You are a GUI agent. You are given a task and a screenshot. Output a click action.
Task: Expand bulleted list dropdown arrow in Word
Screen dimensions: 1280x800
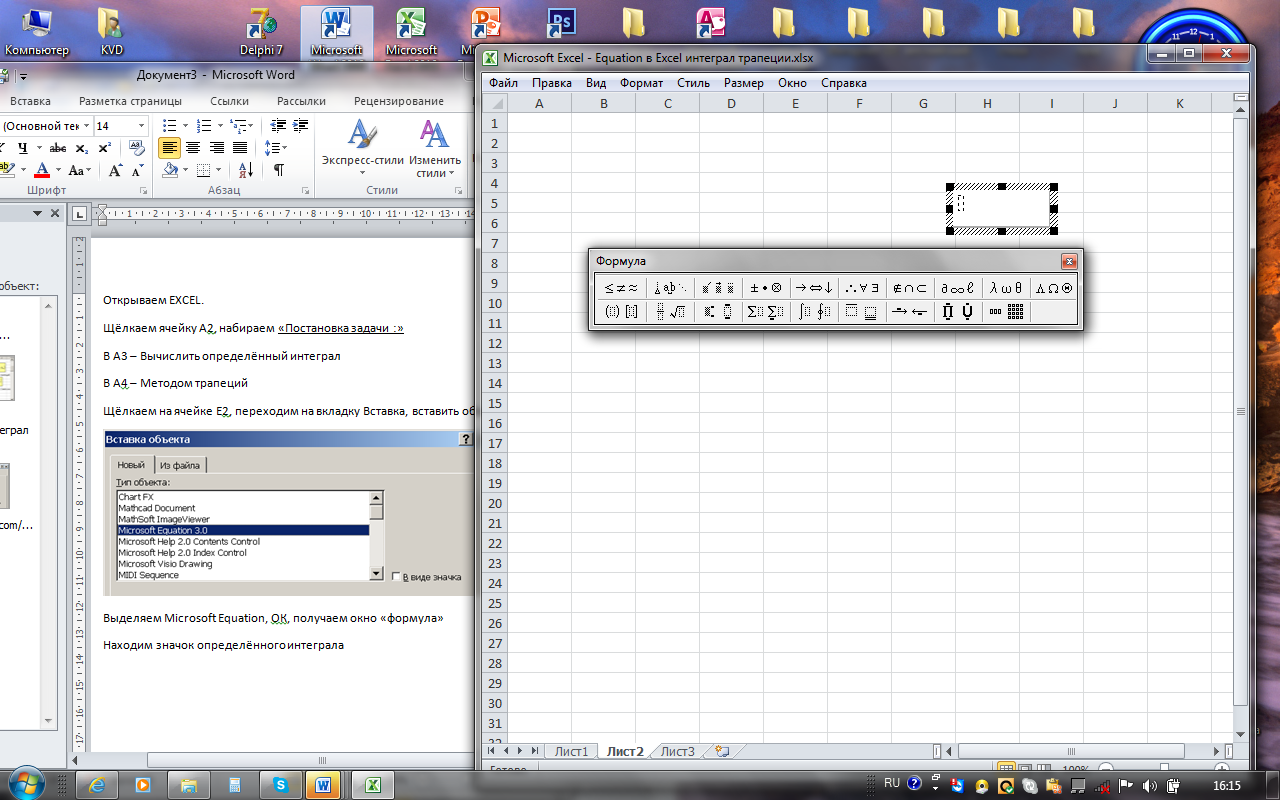click(x=185, y=126)
